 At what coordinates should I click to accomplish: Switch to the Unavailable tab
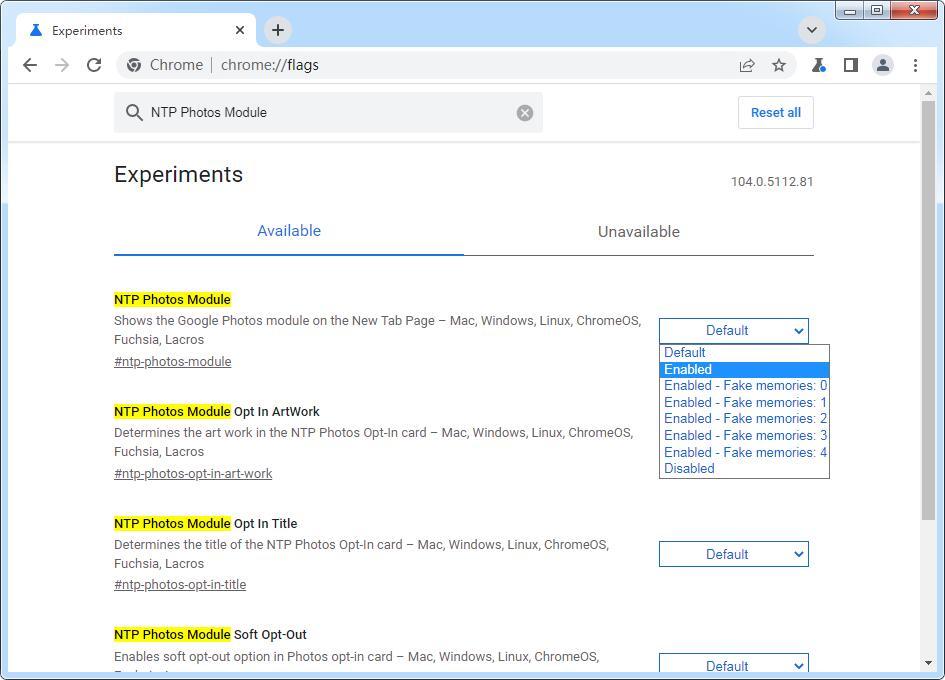tap(638, 232)
